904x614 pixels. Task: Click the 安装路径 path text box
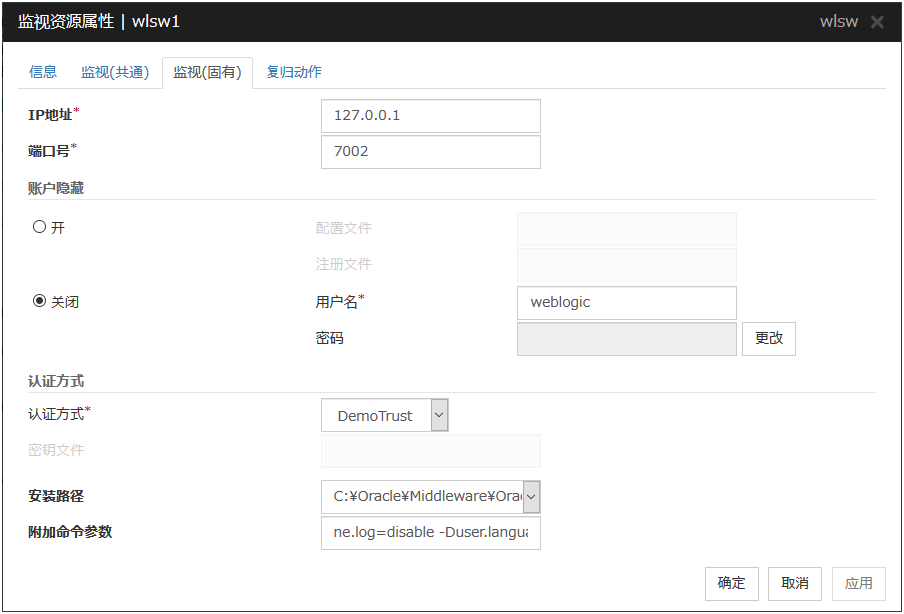pyautogui.click(x=422, y=496)
